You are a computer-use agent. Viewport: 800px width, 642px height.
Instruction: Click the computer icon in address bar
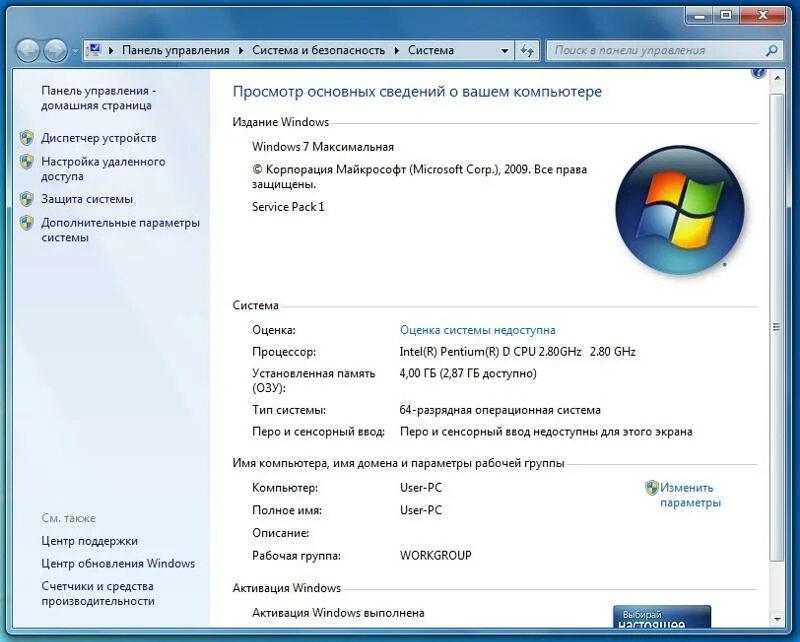pyautogui.click(x=94, y=50)
